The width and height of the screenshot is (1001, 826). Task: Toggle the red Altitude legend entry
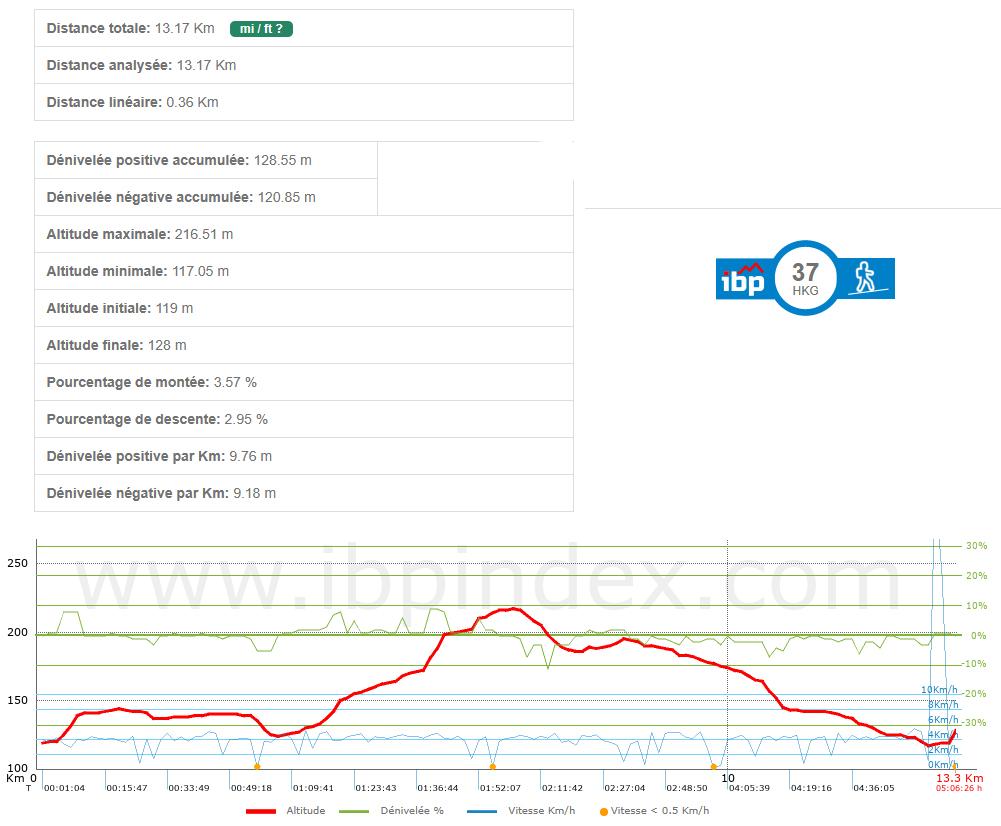click(285, 810)
